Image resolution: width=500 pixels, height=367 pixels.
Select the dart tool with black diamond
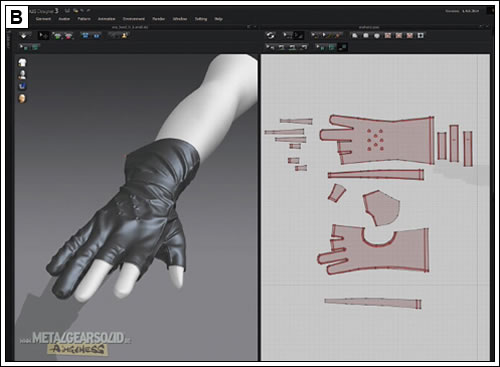tap(421, 35)
